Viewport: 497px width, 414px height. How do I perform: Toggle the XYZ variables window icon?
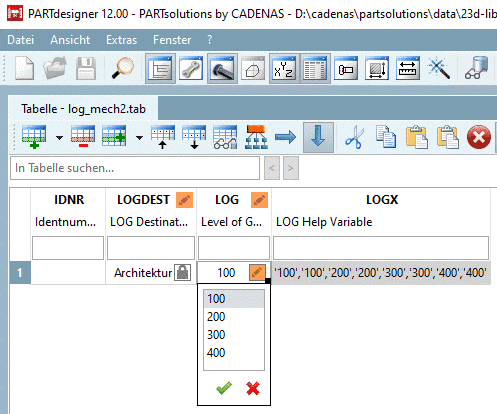(x=284, y=69)
